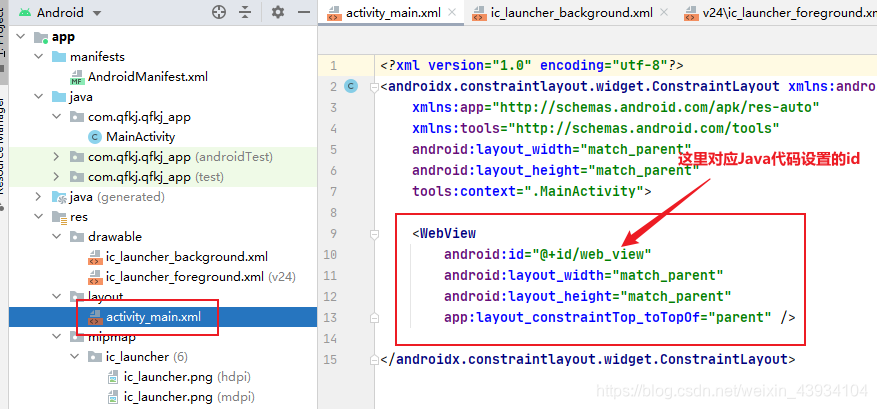Open the Project panel settings gear
Screen dimensions: 877x409
(277, 12)
